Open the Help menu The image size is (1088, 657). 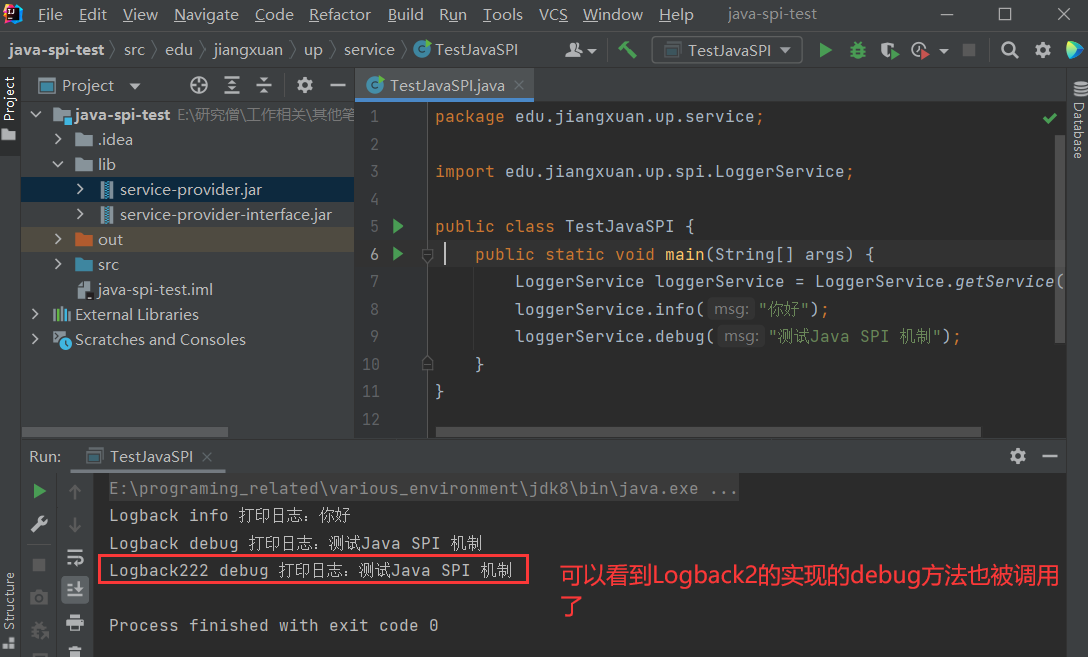click(676, 14)
